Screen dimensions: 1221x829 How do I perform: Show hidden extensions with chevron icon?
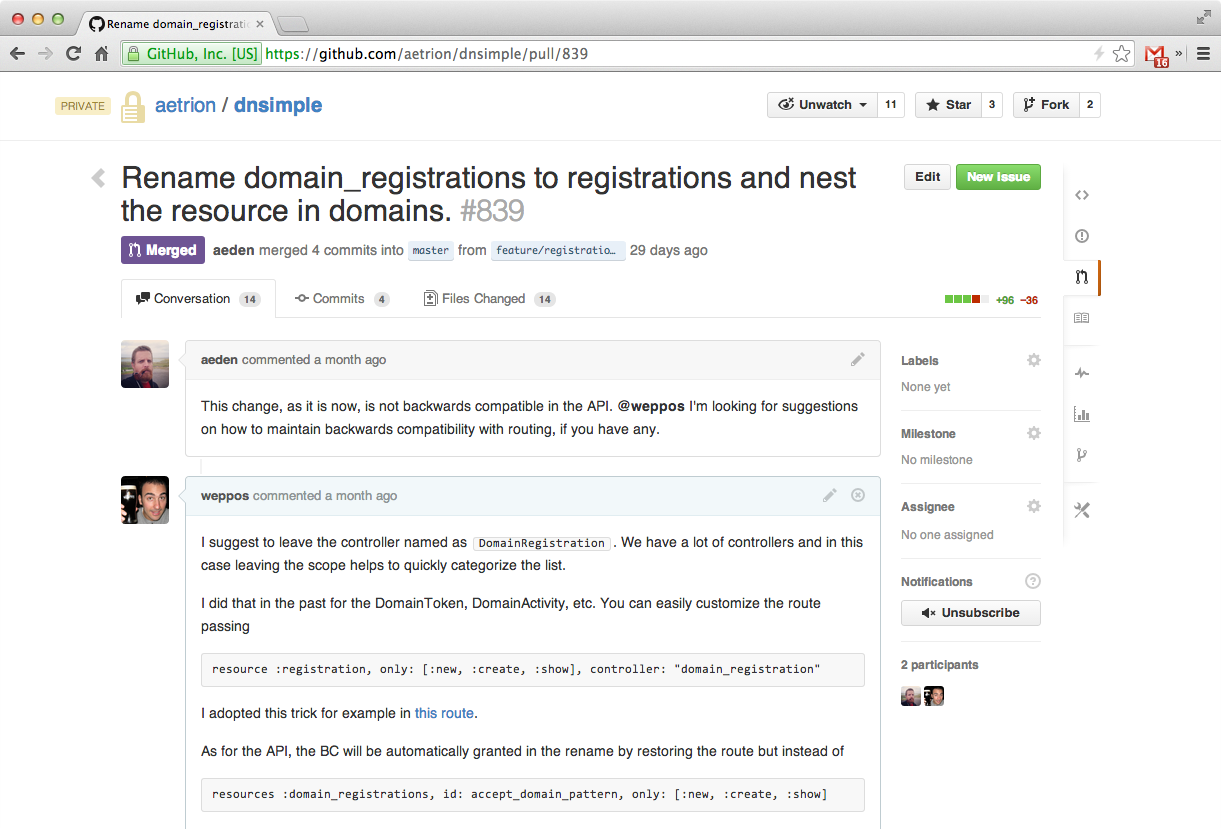1179,54
